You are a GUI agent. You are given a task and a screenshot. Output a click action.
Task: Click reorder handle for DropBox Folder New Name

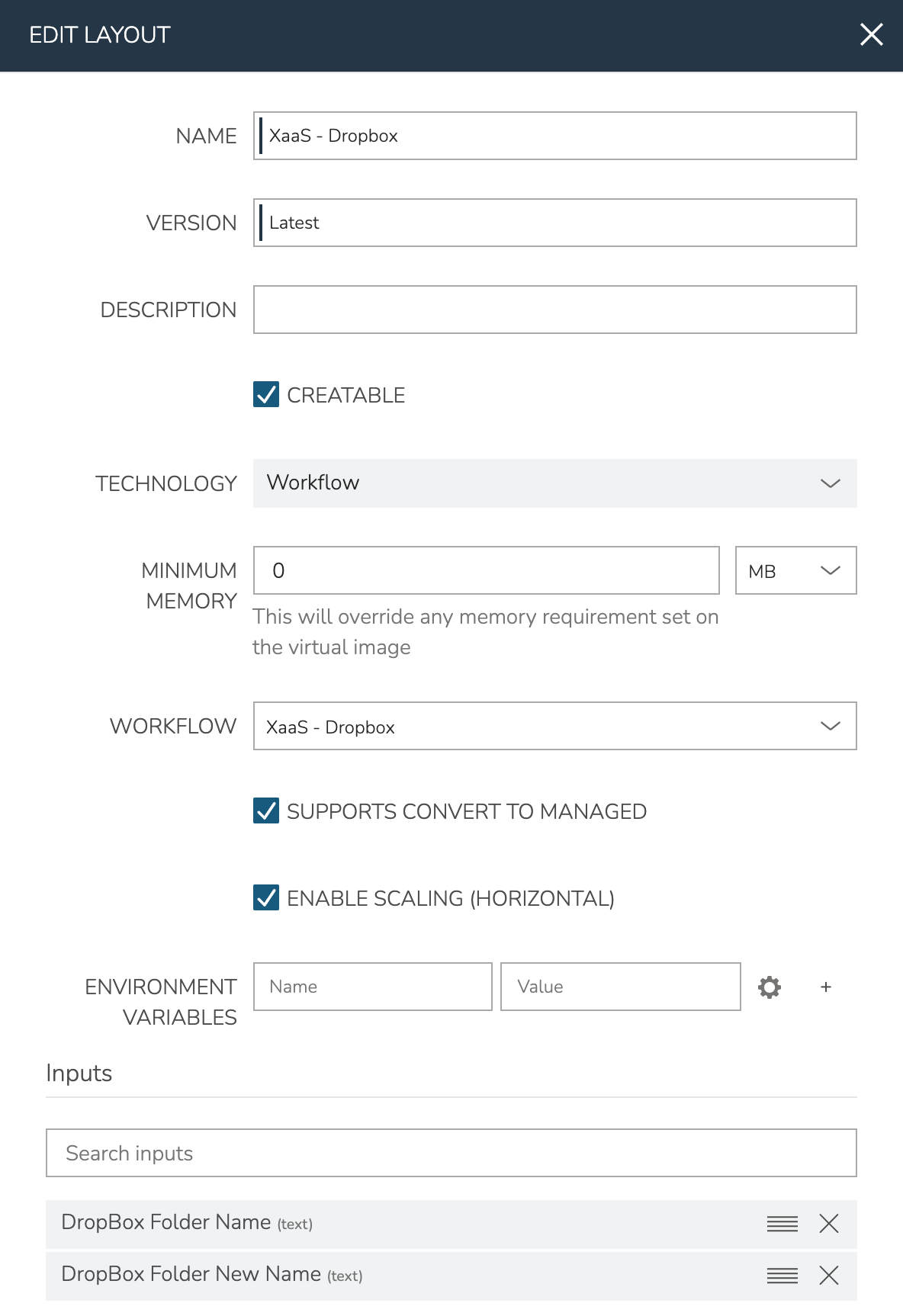coord(782,1276)
